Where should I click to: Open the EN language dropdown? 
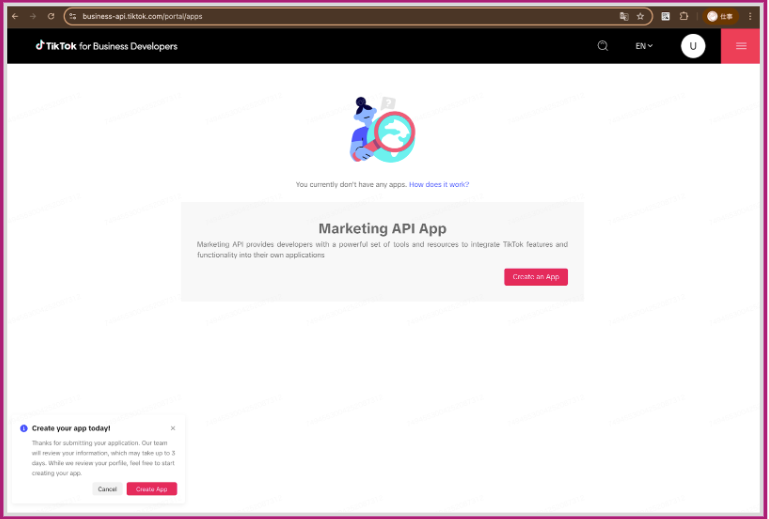643,46
